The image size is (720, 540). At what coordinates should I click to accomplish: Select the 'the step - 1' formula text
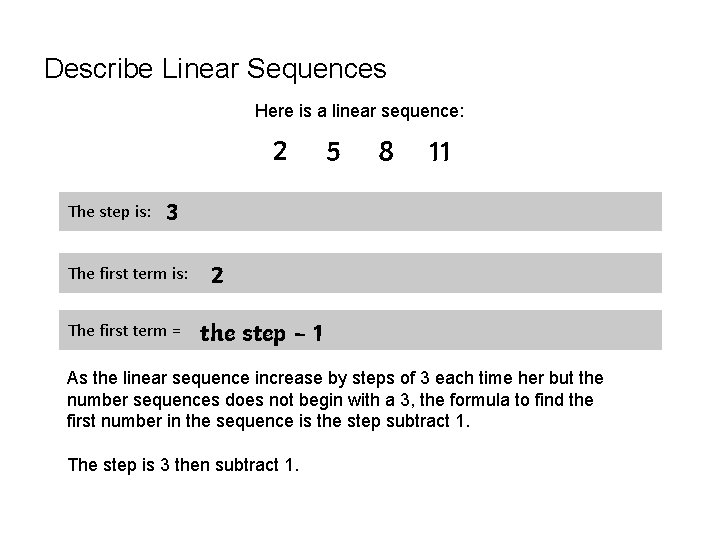coord(261,333)
